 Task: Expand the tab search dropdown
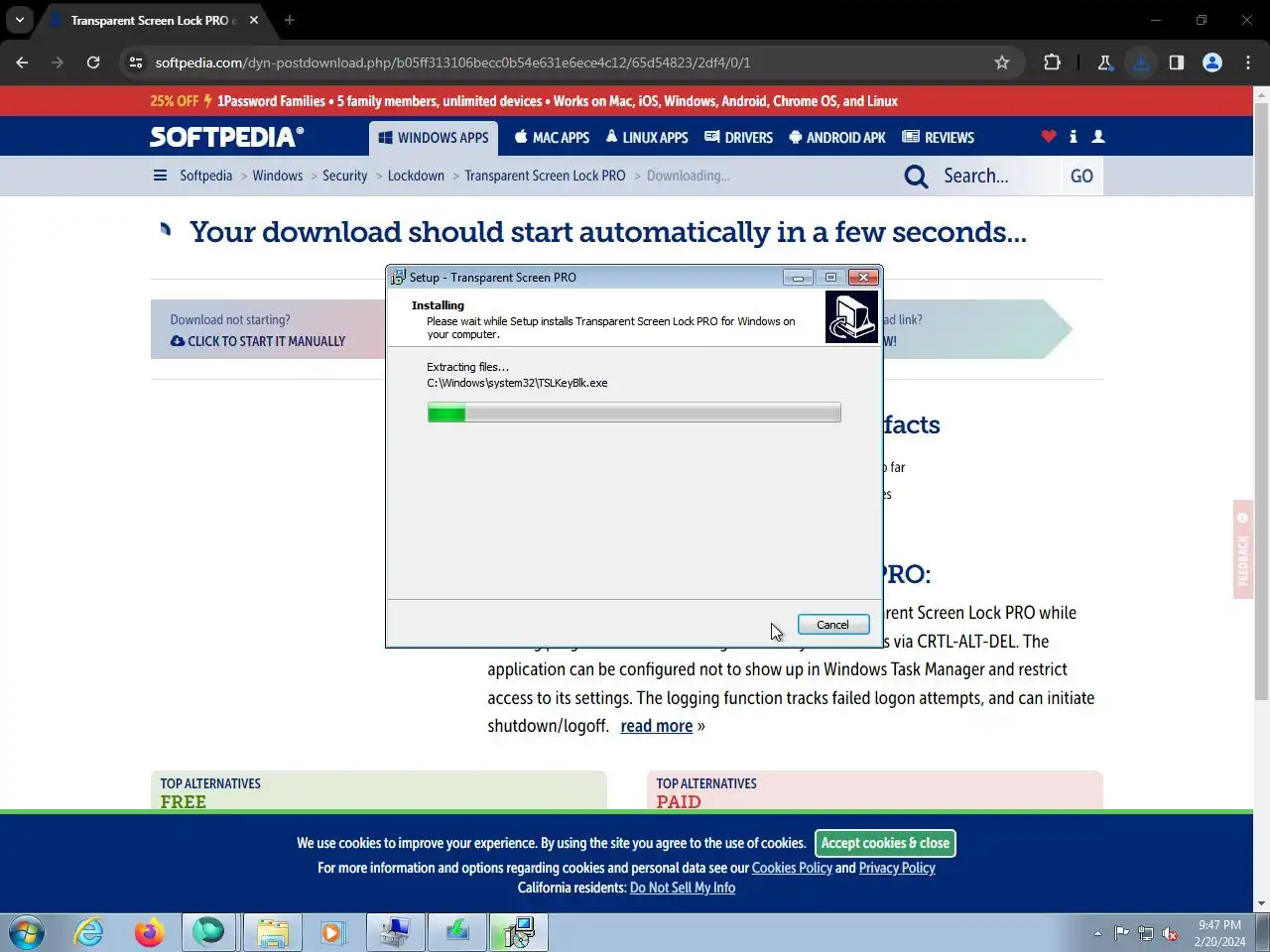point(19,20)
